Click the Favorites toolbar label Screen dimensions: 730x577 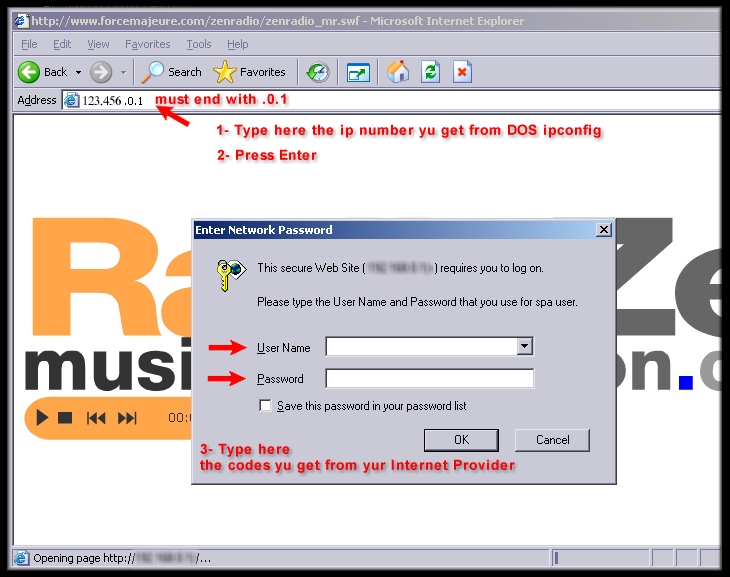(263, 72)
